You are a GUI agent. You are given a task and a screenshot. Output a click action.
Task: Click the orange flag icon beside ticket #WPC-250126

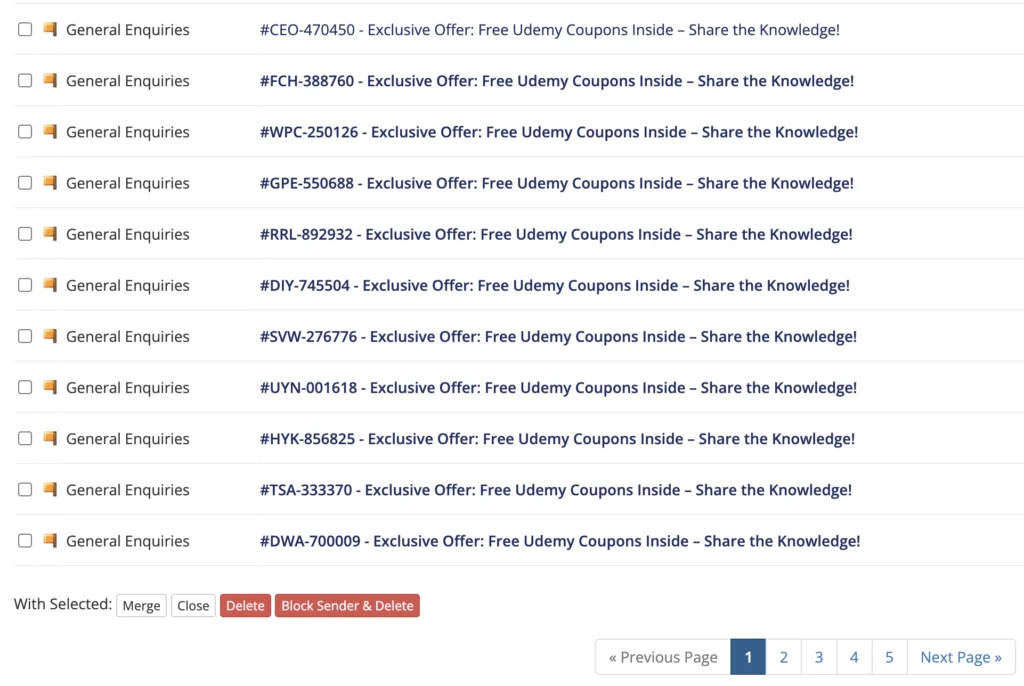pyautogui.click(x=50, y=132)
